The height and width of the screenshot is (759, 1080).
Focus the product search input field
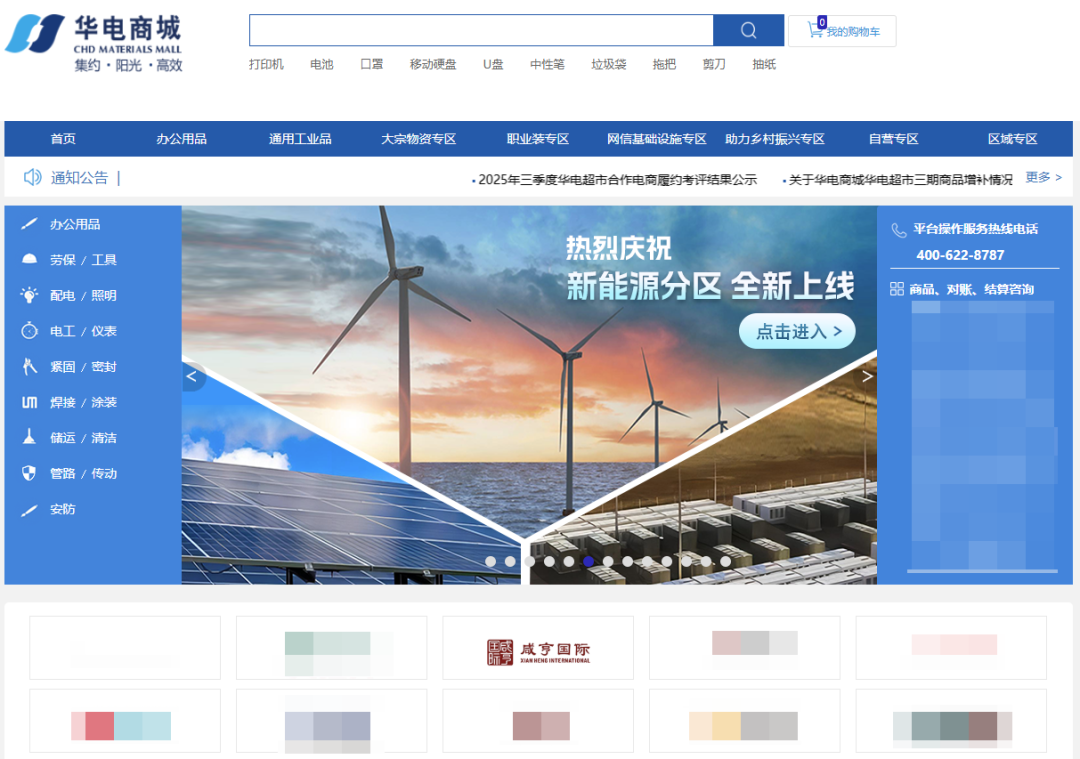click(x=480, y=30)
